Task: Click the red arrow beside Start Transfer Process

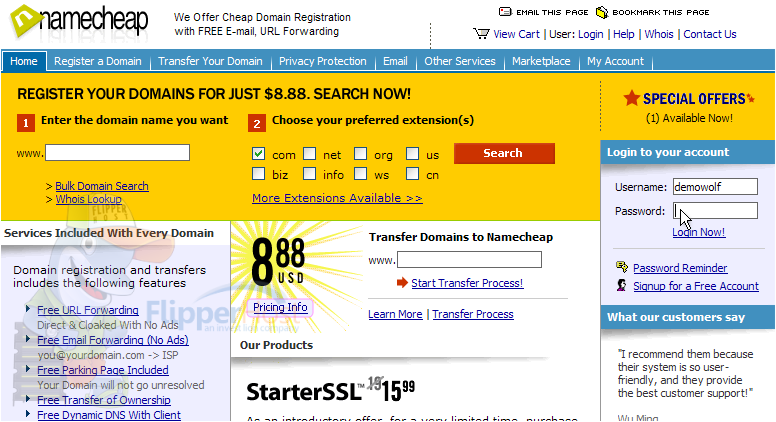Action: (402, 282)
